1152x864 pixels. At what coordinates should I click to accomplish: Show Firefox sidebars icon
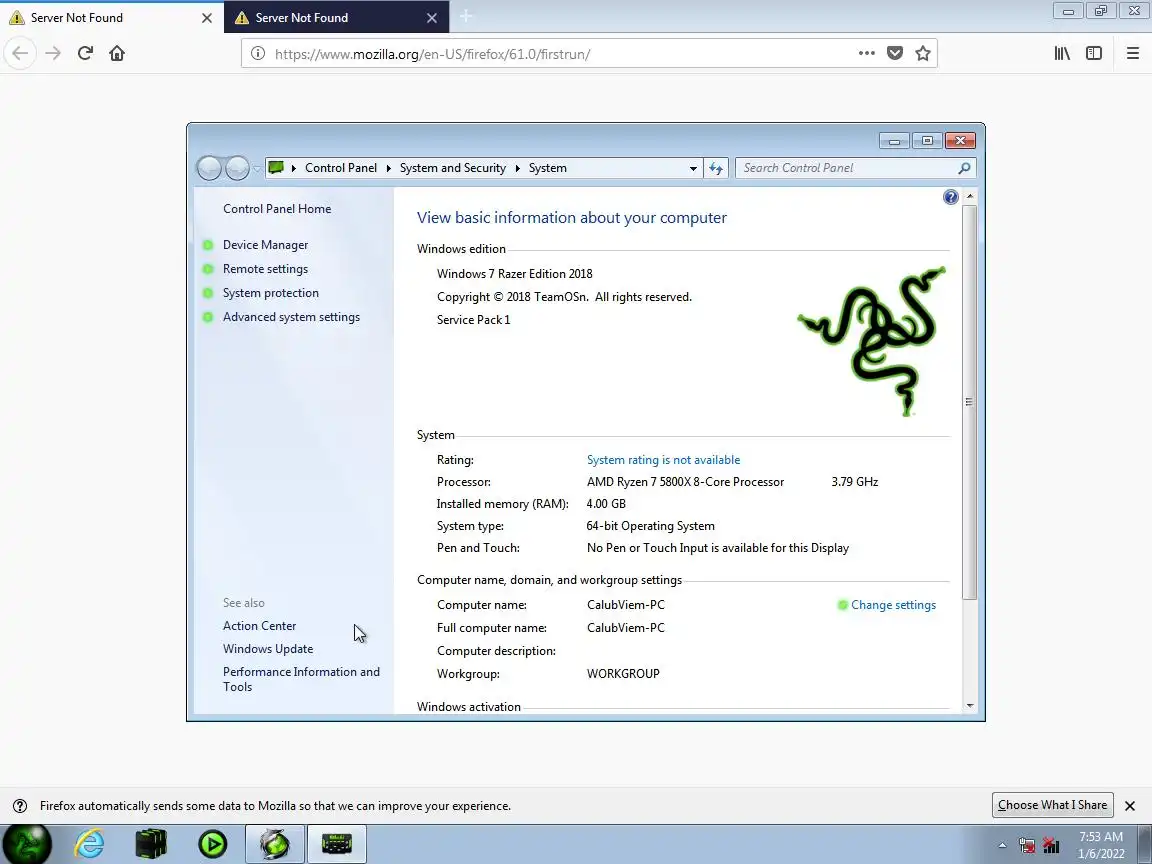[x=1094, y=53]
